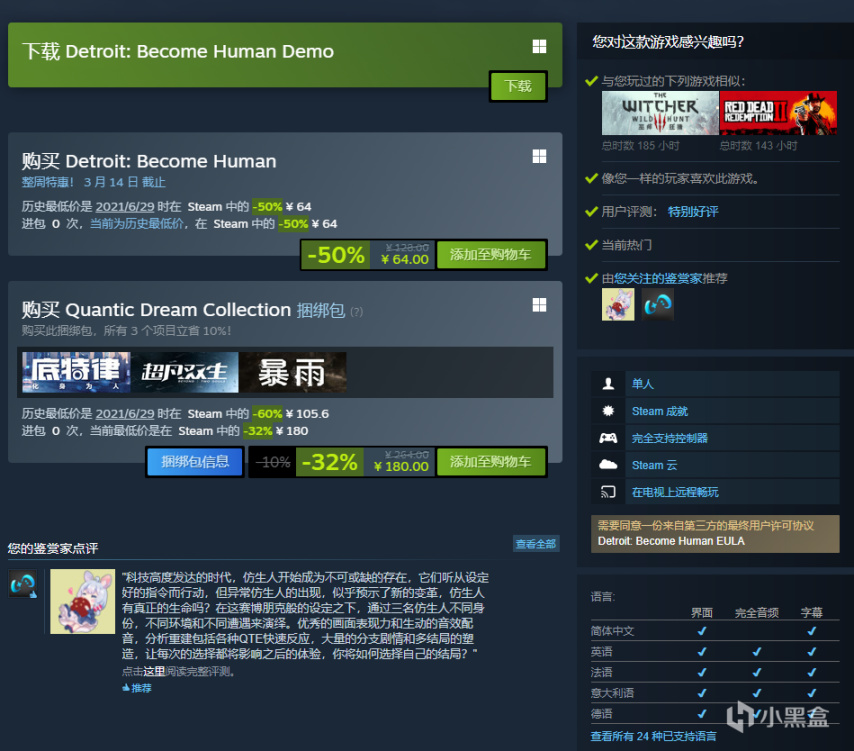854x751 pixels.
Task: Click the 推荐 thumbs-up recommendation label
Action: 137,688
